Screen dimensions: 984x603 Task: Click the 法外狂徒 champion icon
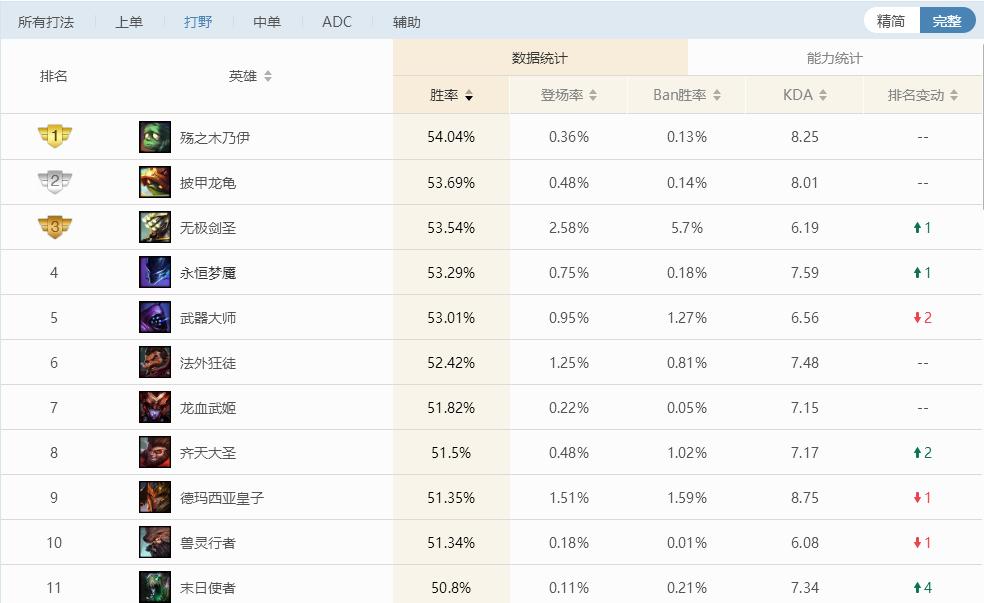tap(154, 362)
